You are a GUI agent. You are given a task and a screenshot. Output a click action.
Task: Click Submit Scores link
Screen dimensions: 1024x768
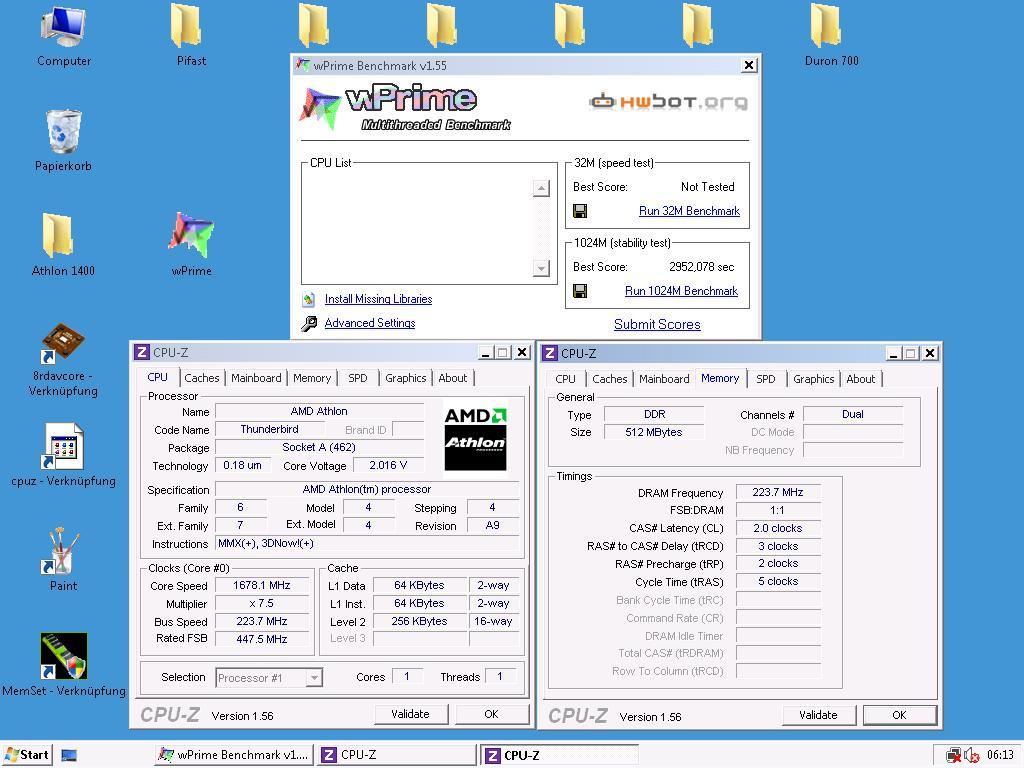pos(657,325)
